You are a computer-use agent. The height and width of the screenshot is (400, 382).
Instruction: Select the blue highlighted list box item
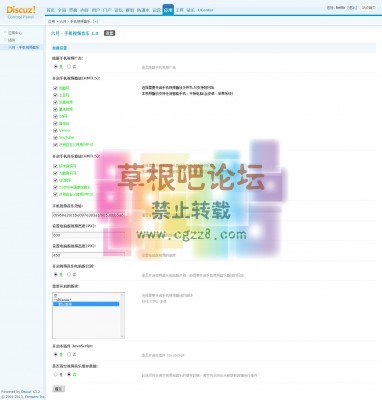86,304
